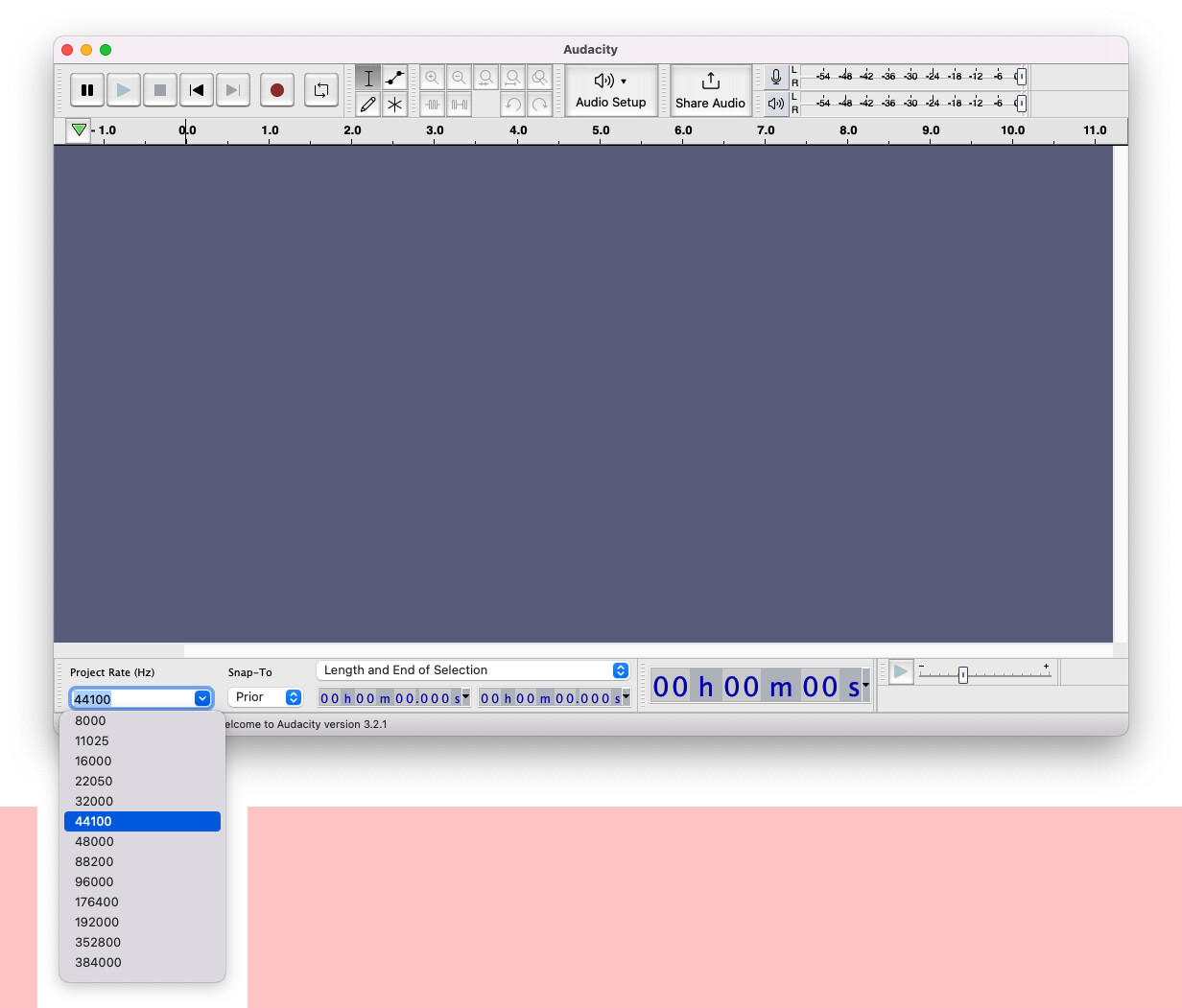Image resolution: width=1182 pixels, height=1008 pixels.
Task: Select 192000 from the rate list
Action: click(x=142, y=922)
